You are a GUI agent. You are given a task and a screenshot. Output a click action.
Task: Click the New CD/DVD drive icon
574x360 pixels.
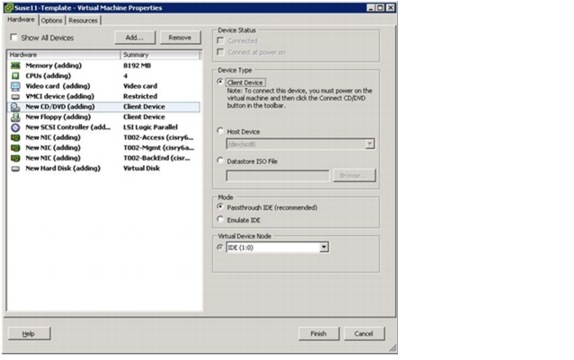[x=15, y=107]
